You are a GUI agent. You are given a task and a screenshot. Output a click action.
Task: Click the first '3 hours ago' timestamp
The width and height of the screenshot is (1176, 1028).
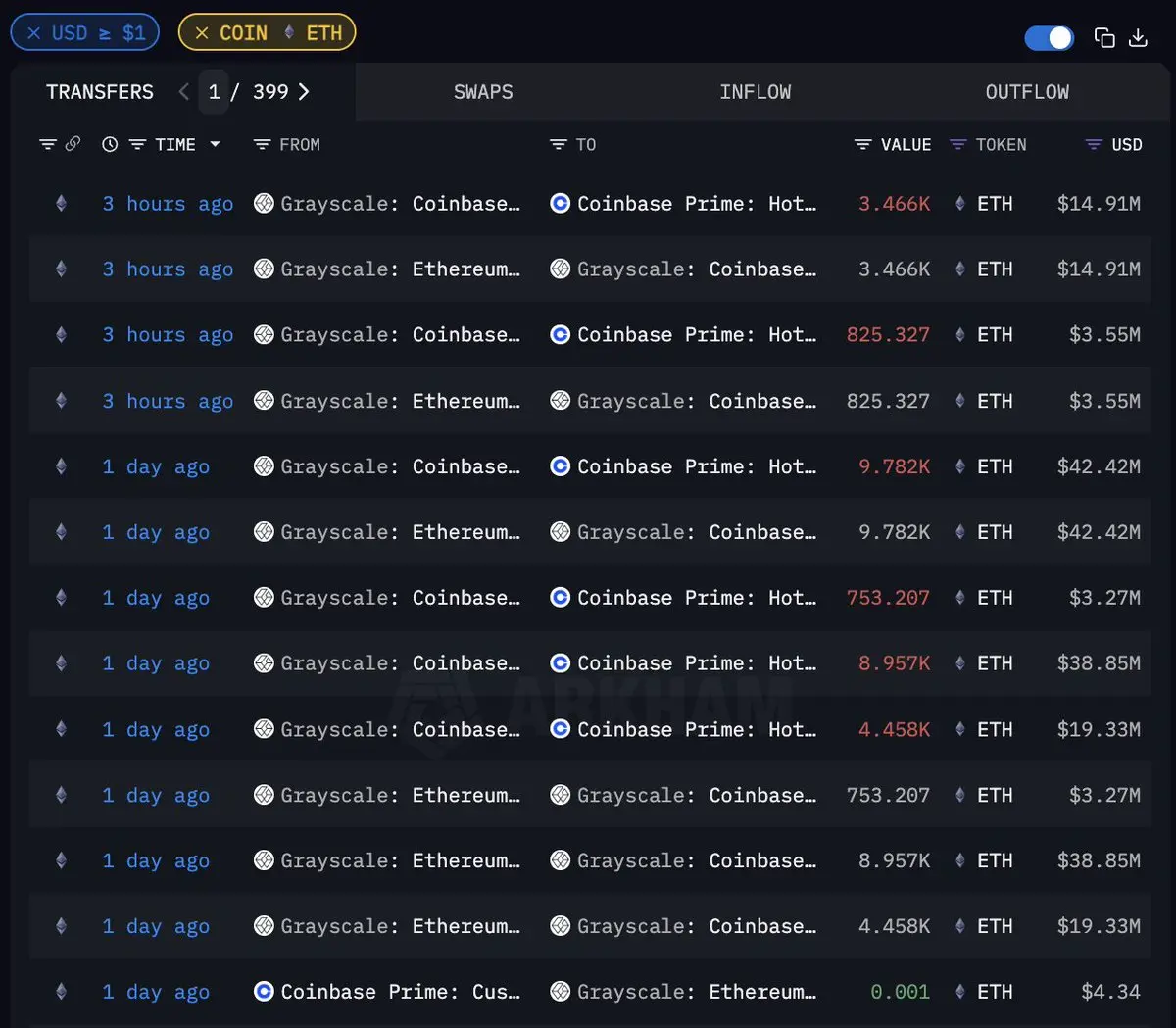coord(168,204)
